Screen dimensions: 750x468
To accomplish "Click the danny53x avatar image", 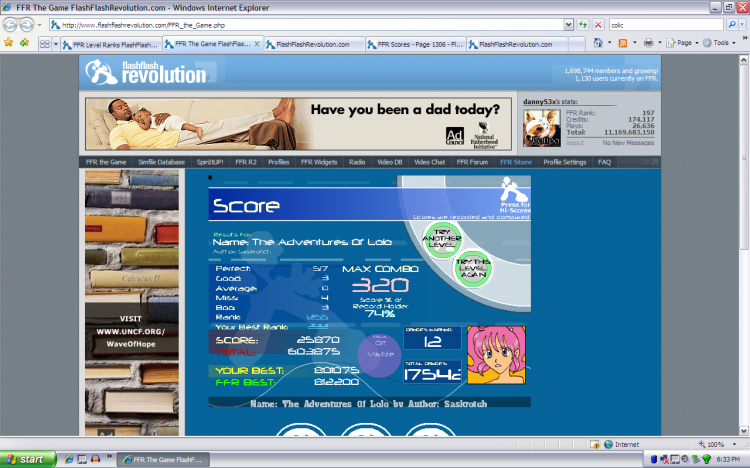I will [541, 127].
